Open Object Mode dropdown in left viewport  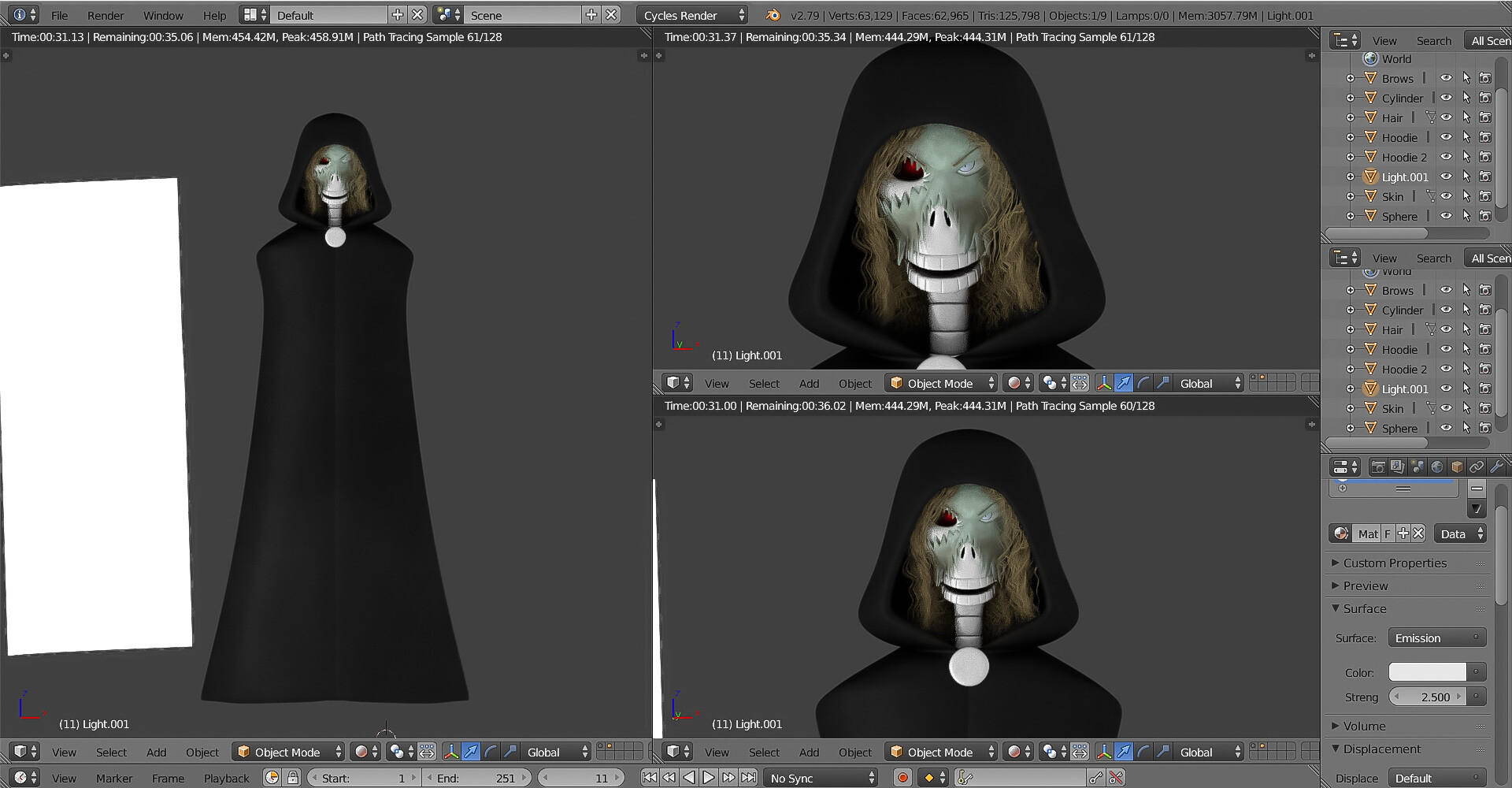[x=288, y=752]
